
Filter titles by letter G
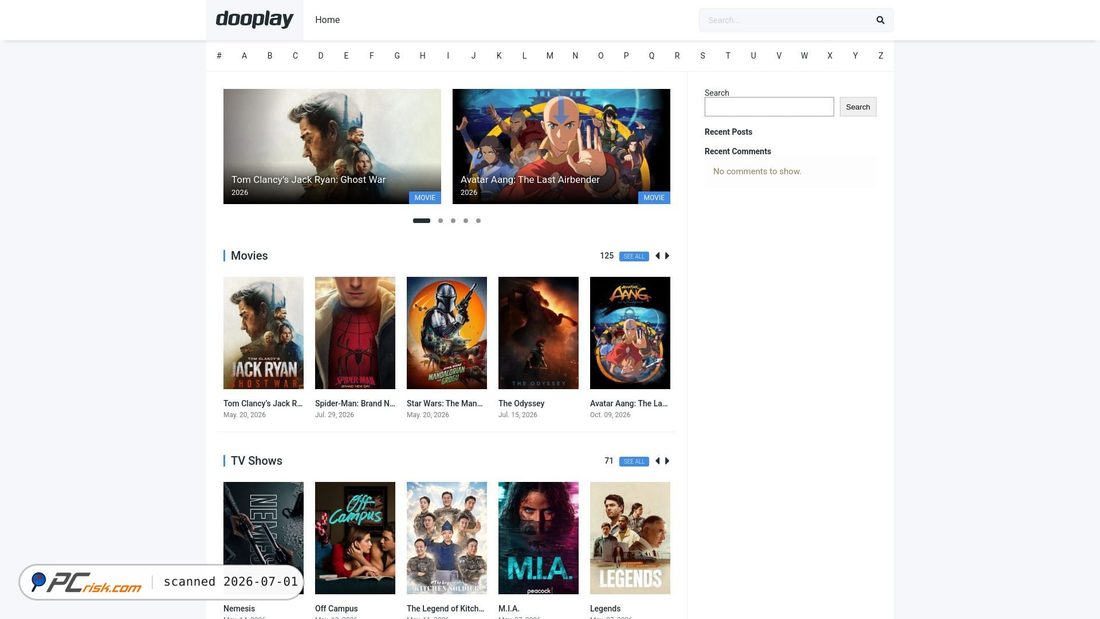pos(397,55)
